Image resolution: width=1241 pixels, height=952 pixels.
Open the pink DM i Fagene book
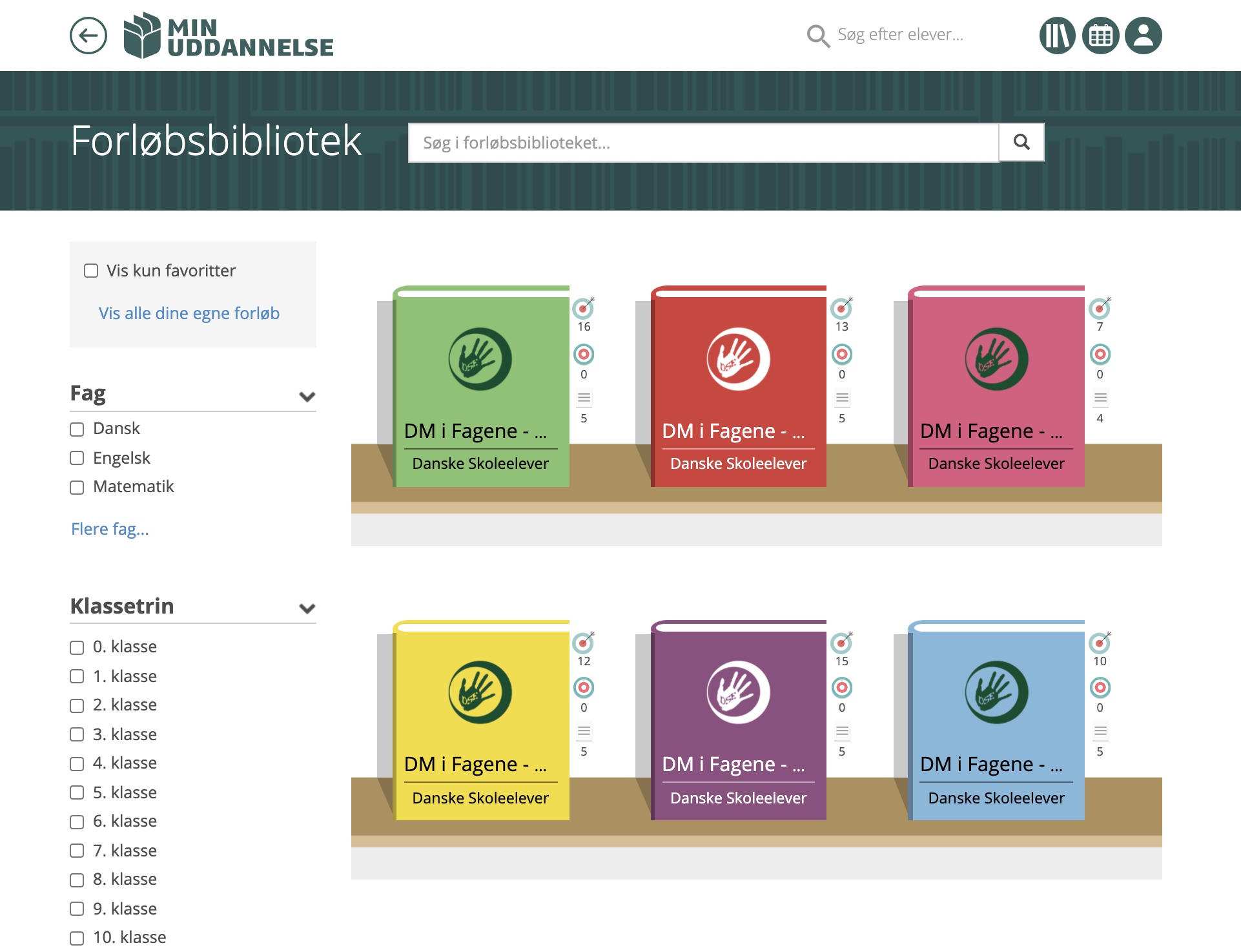996,386
